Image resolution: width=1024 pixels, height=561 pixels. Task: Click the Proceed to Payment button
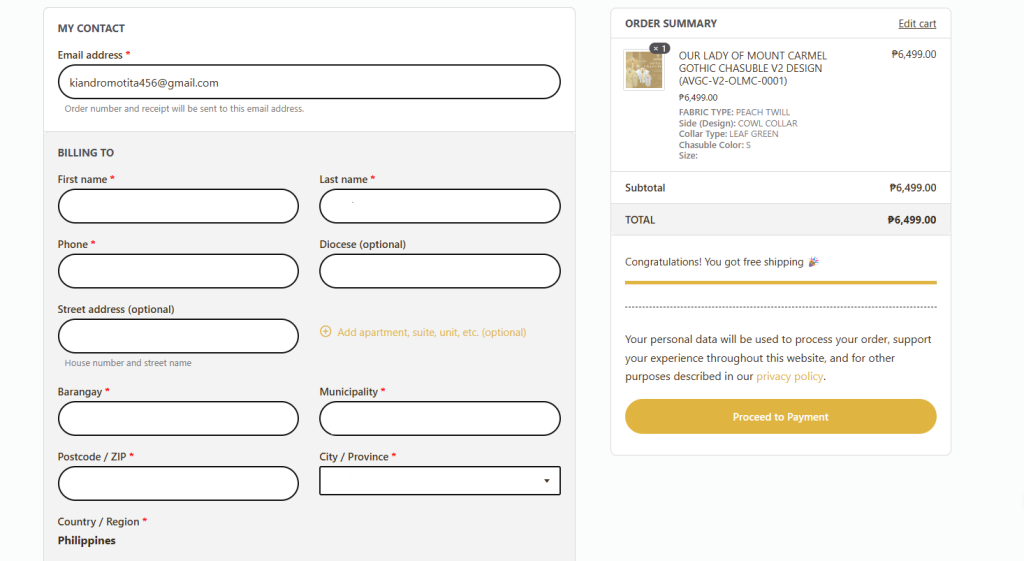(x=780, y=417)
